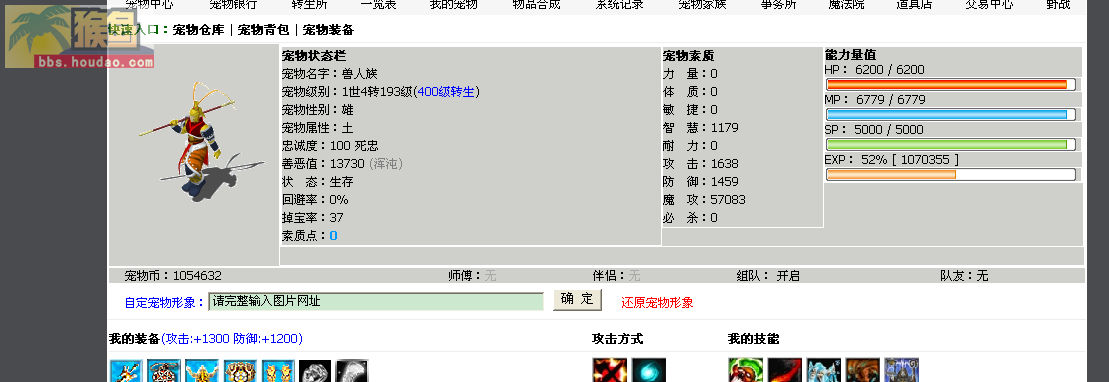Open the 宠物仓库 quick link
The height and width of the screenshot is (382, 1109).
tap(198, 30)
